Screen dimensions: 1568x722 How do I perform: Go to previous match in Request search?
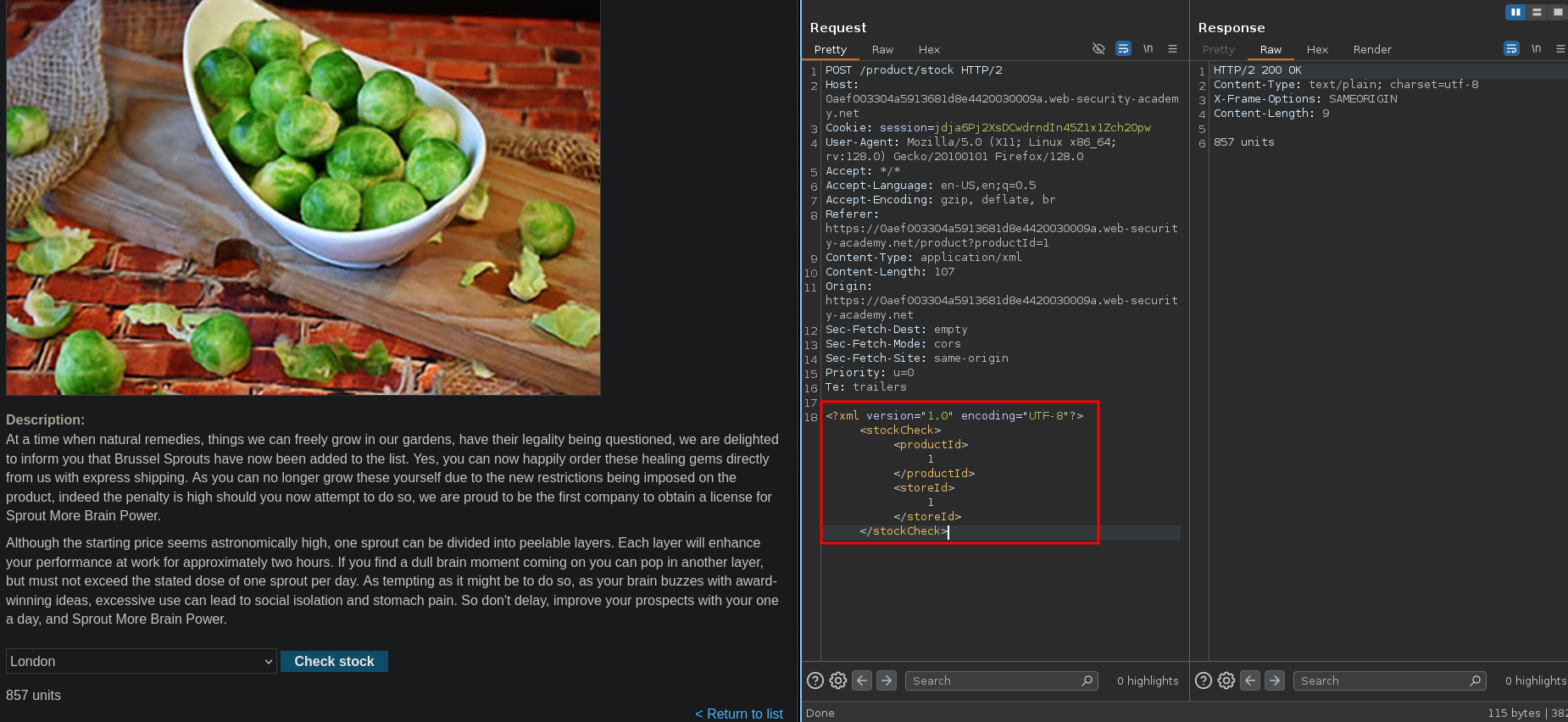point(862,680)
